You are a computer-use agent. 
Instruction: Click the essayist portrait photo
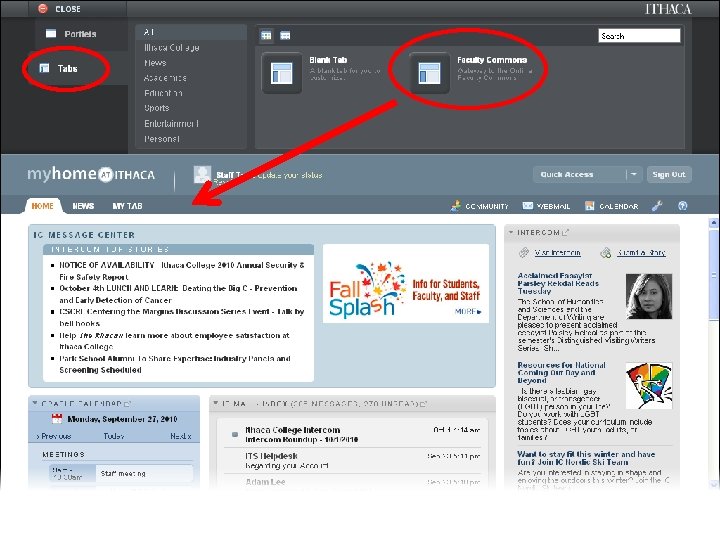tap(649, 296)
